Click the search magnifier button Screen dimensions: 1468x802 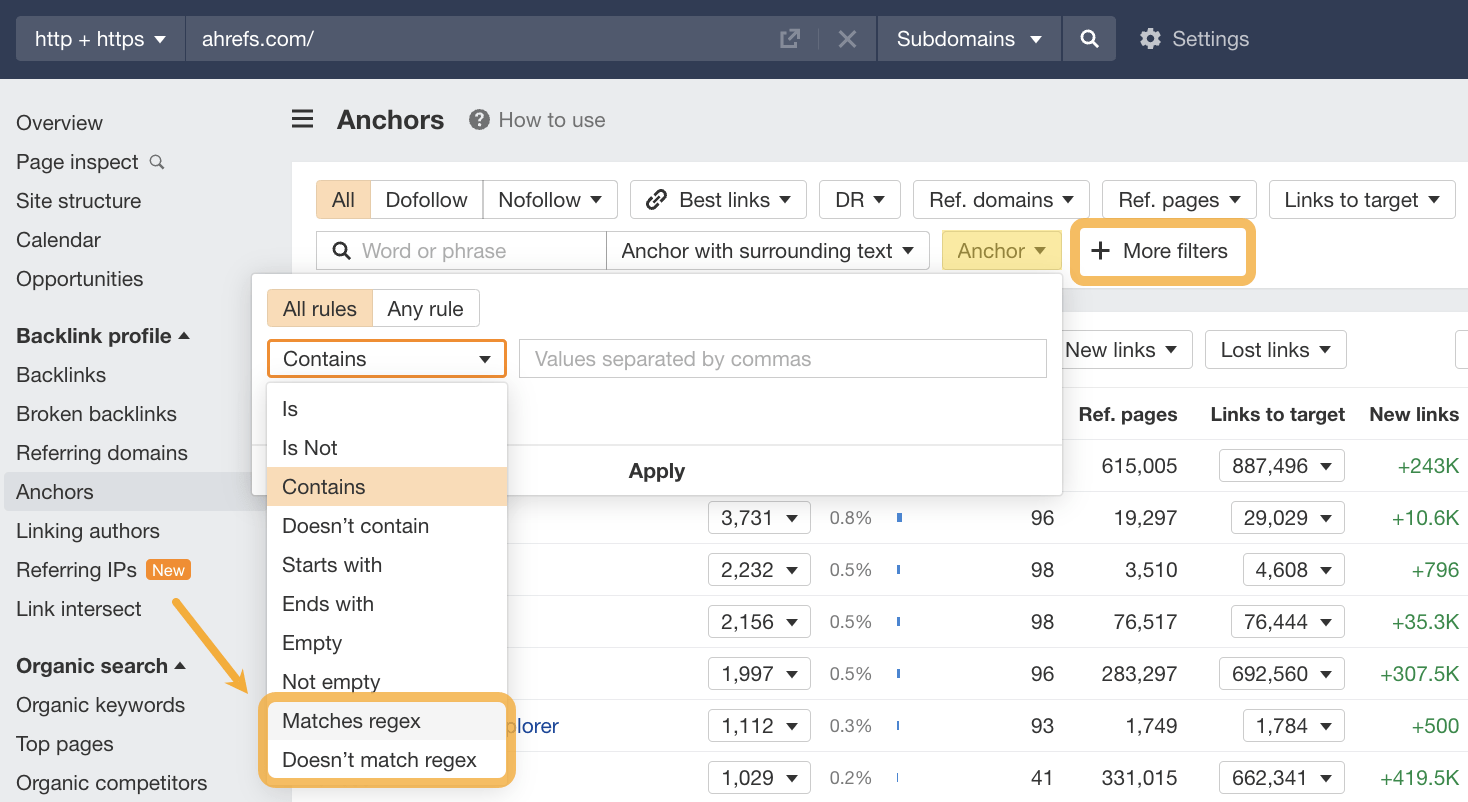[x=1089, y=39]
